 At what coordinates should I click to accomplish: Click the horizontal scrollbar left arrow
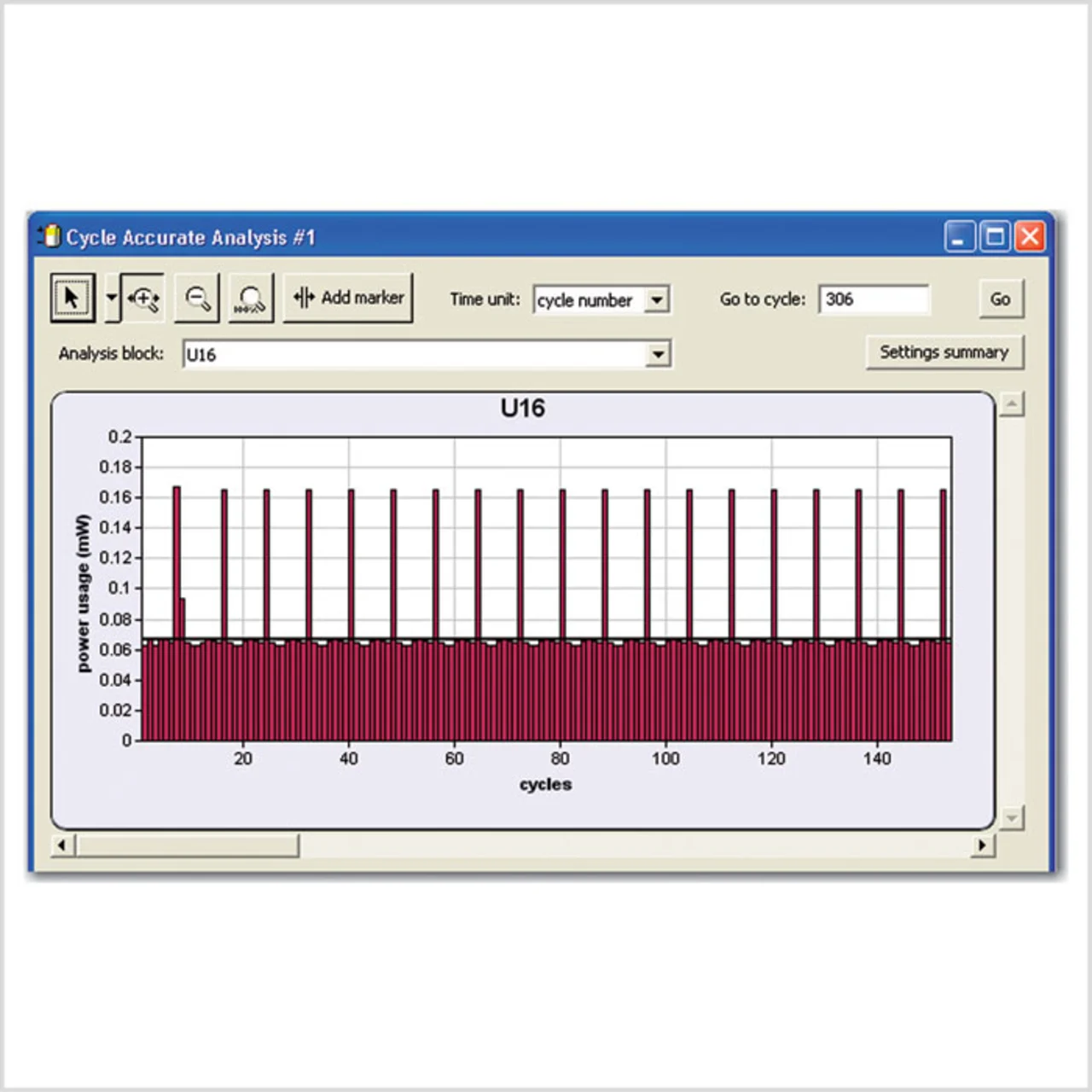(x=61, y=845)
